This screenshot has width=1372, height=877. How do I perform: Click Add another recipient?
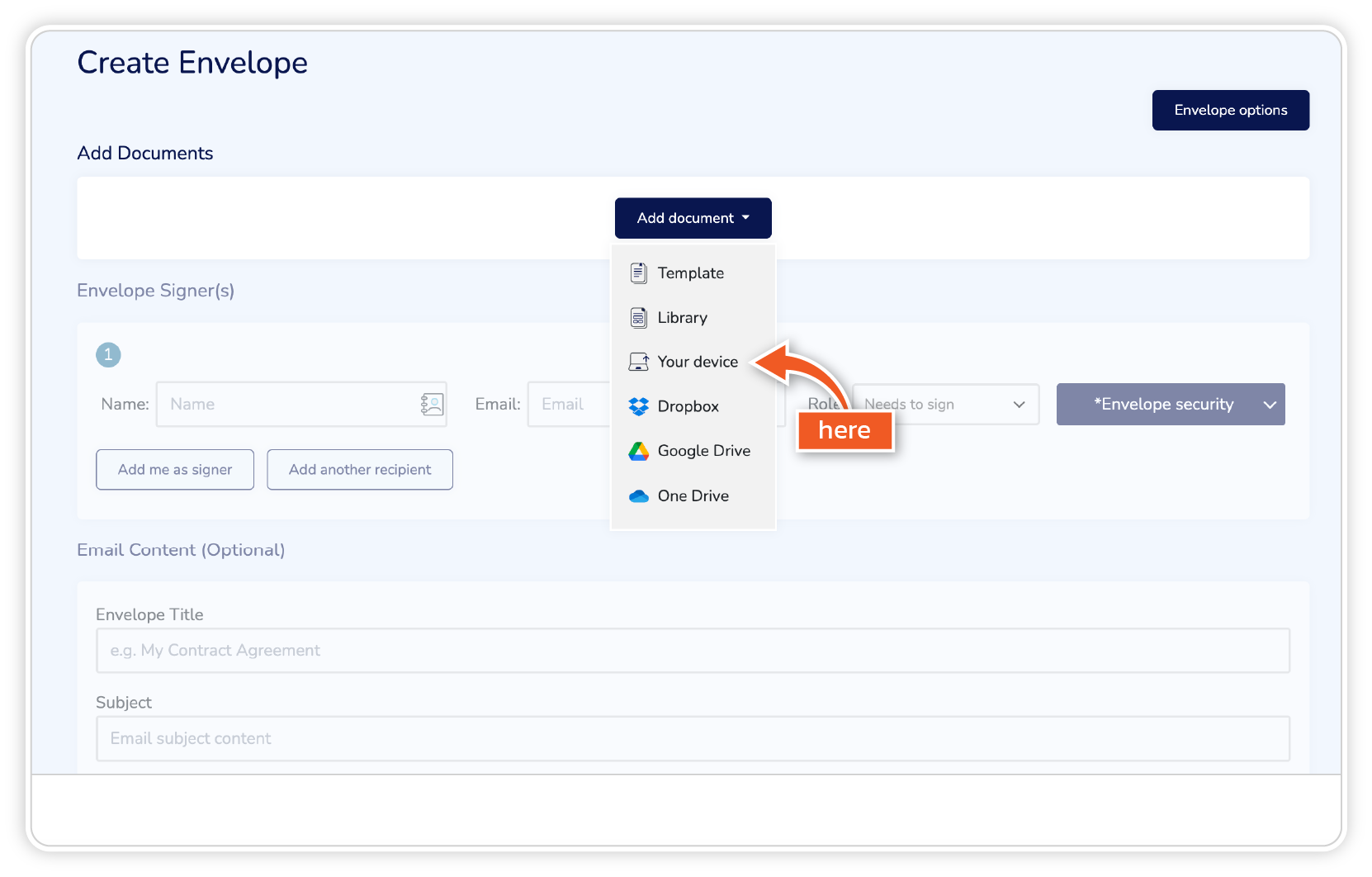(x=360, y=469)
